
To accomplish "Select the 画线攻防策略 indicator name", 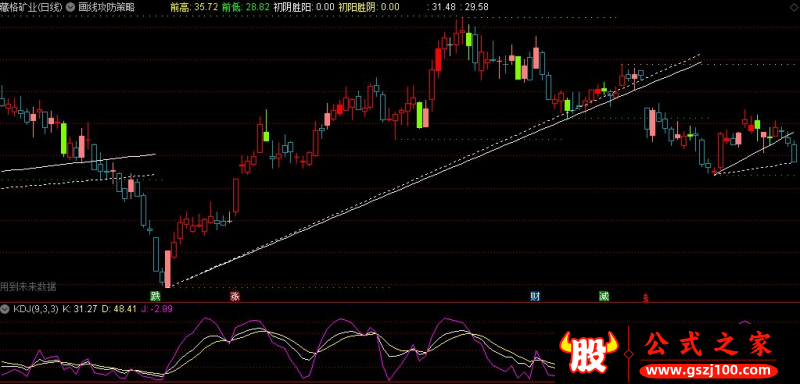I will (107, 7).
